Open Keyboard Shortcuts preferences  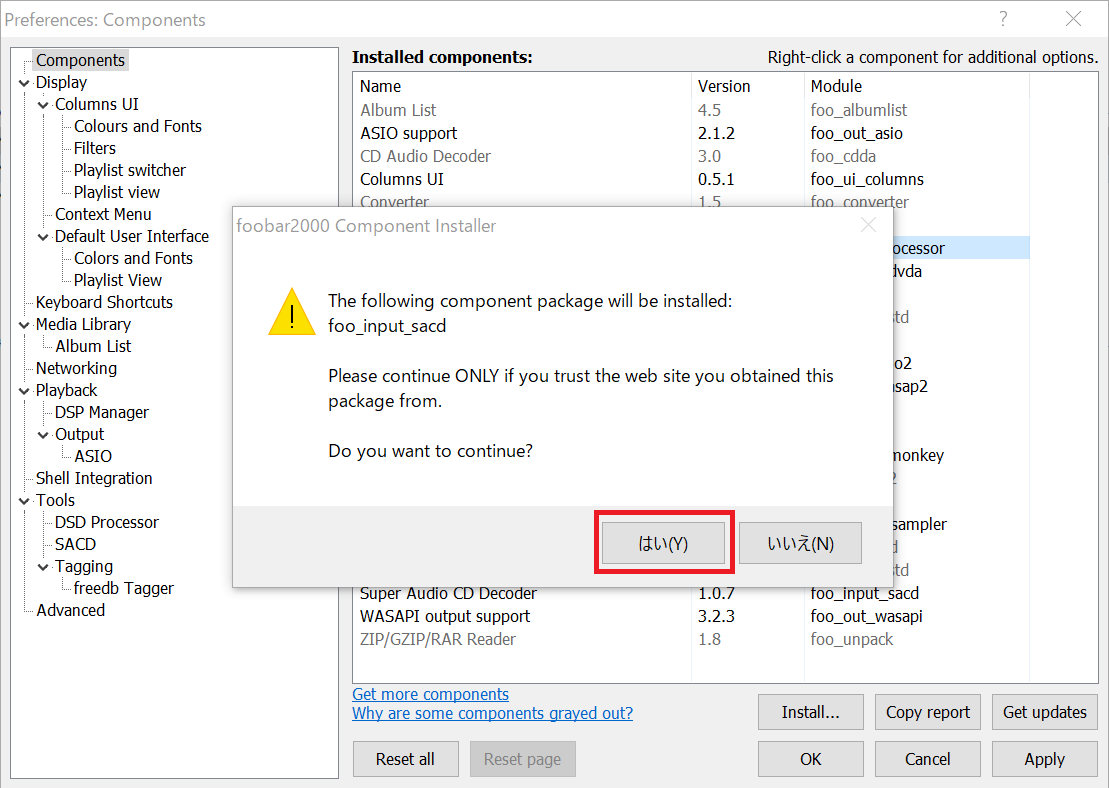[105, 302]
